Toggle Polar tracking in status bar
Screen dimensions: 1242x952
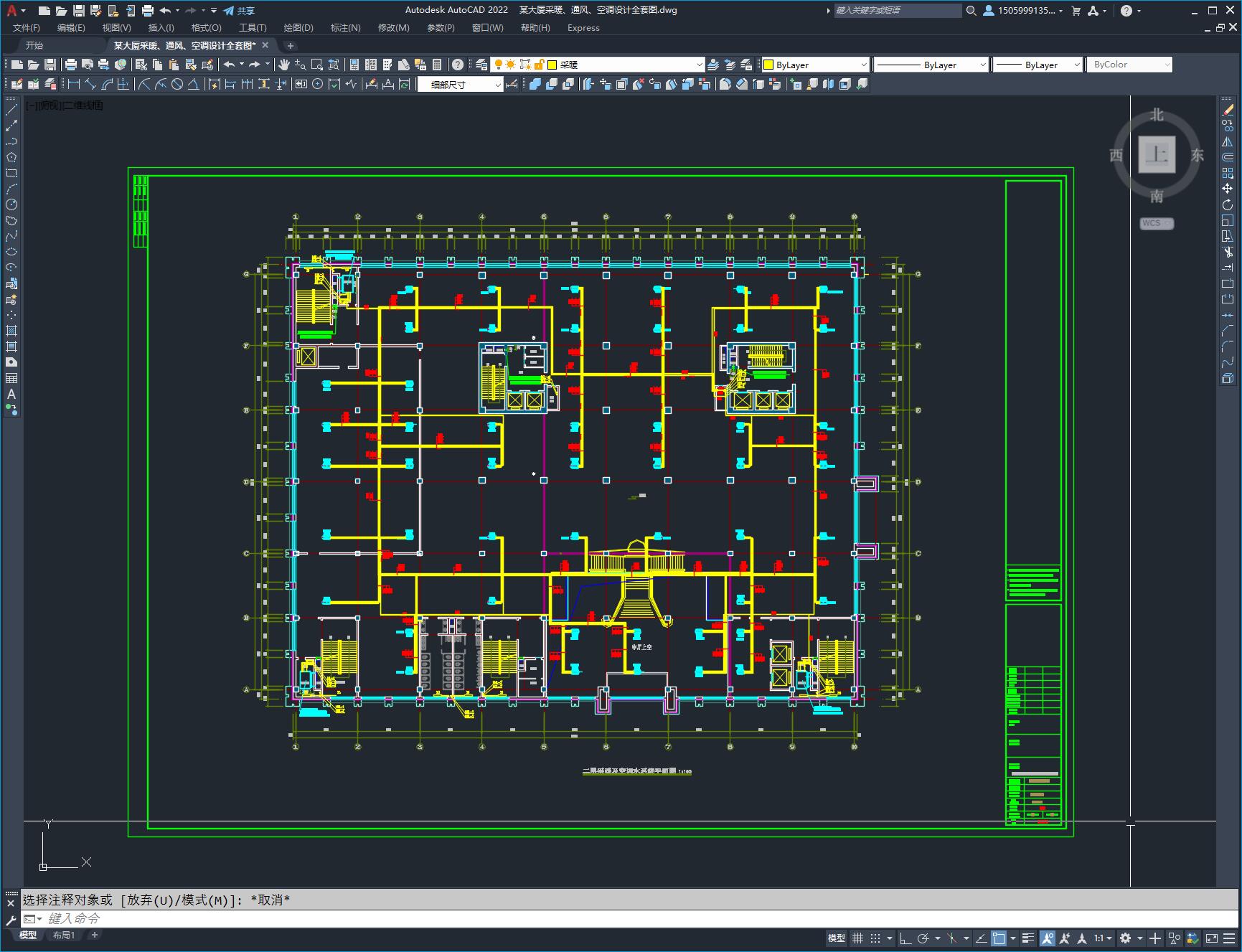[x=923, y=938]
